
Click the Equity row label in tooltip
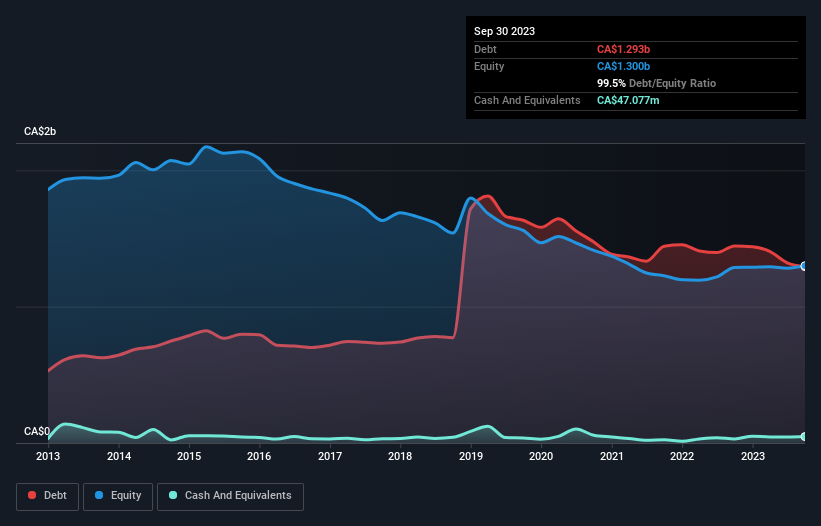click(489, 66)
